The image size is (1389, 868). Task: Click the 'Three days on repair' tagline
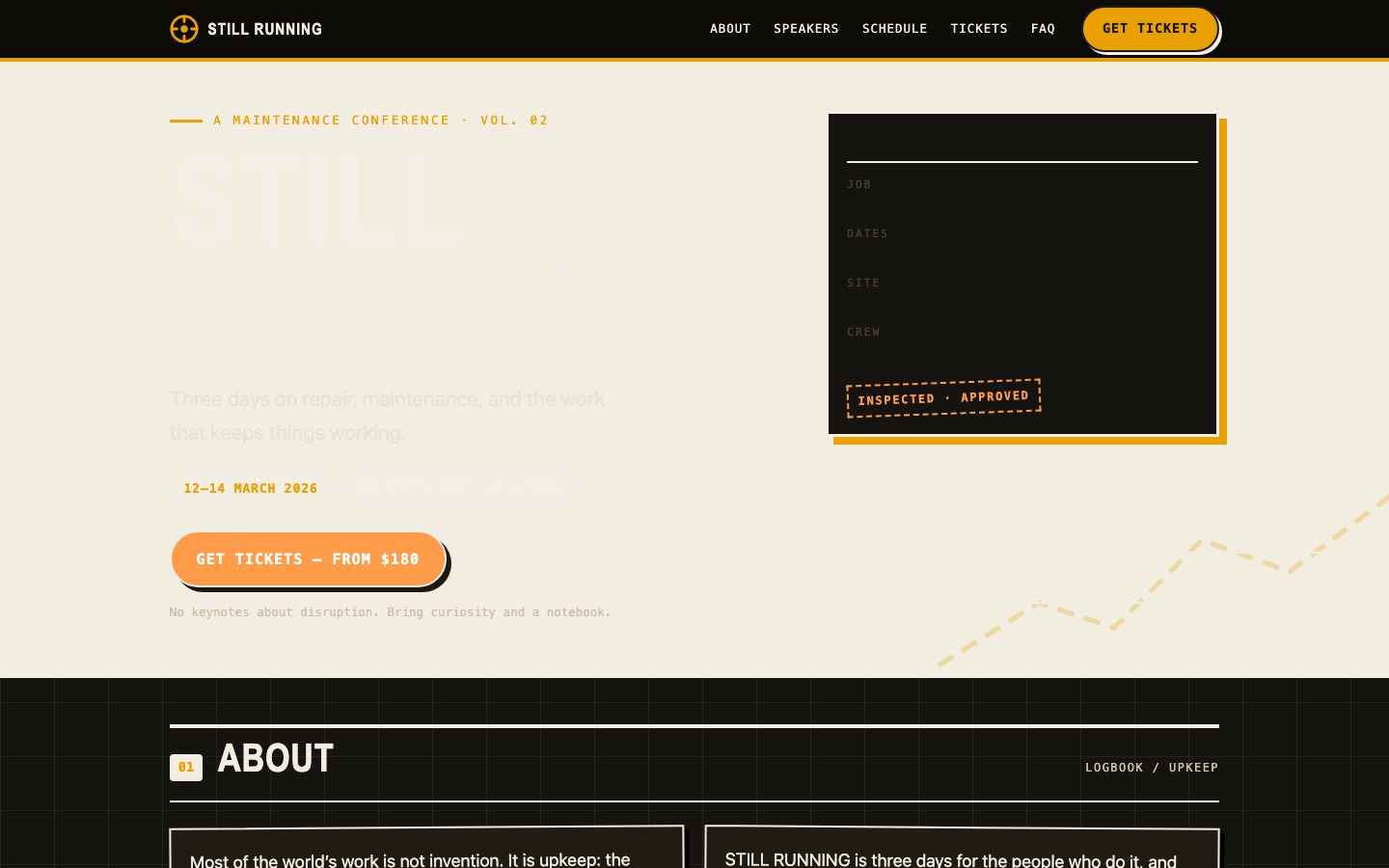[x=388, y=416]
